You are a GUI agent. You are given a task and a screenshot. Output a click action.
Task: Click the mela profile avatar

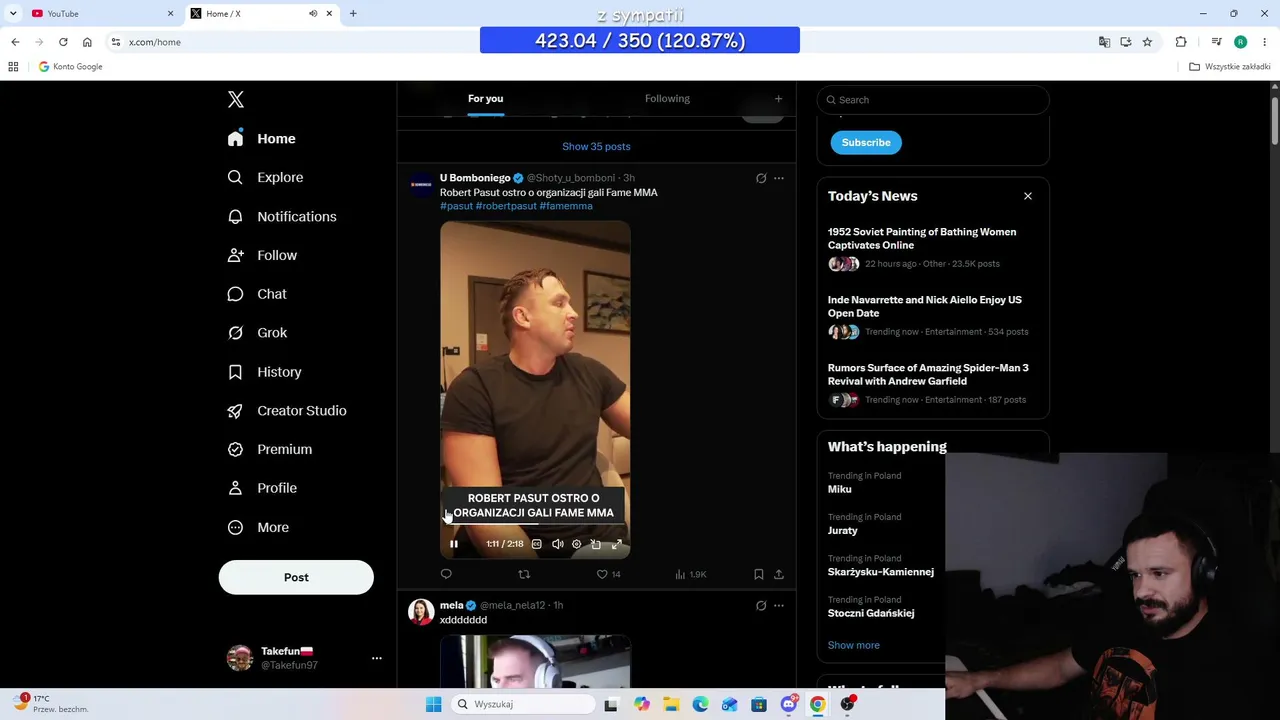[421, 612]
